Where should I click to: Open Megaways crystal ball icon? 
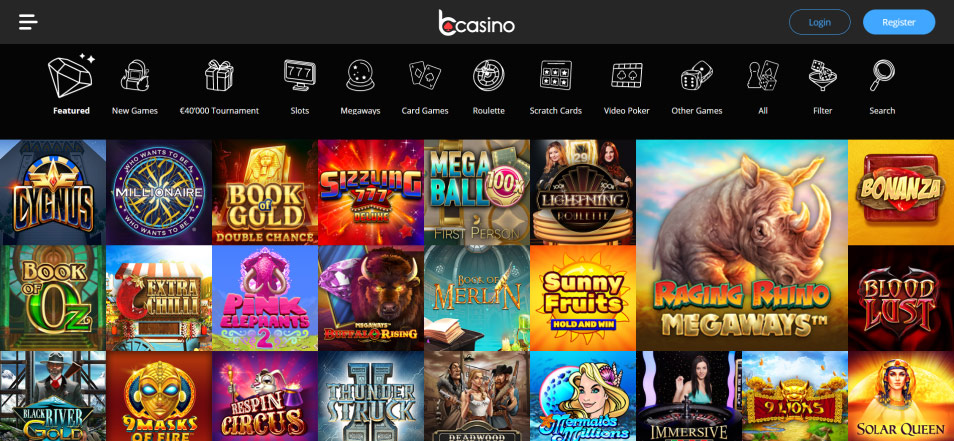coord(360,76)
